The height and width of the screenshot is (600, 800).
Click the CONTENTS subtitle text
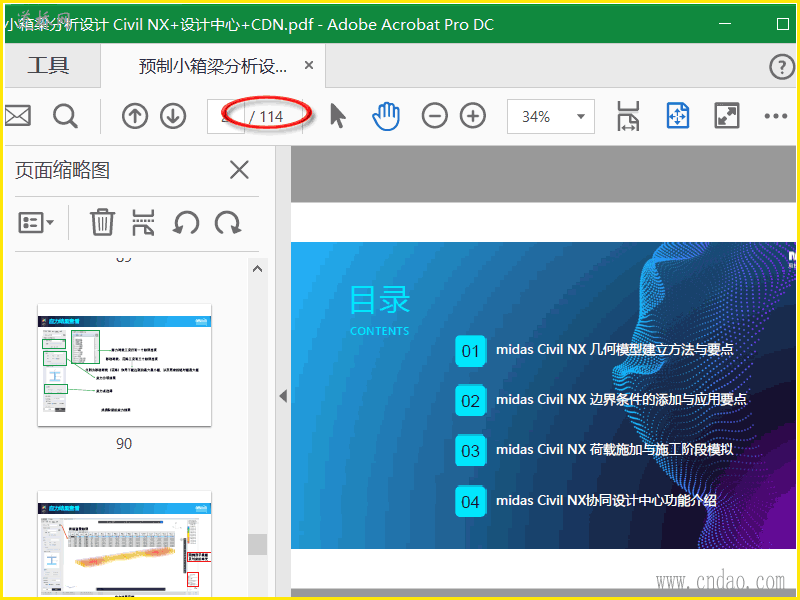pos(380,331)
